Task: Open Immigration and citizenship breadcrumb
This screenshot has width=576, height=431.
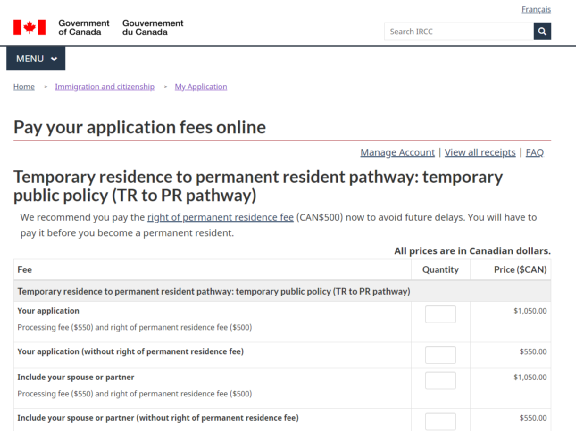Action: point(105,87)
